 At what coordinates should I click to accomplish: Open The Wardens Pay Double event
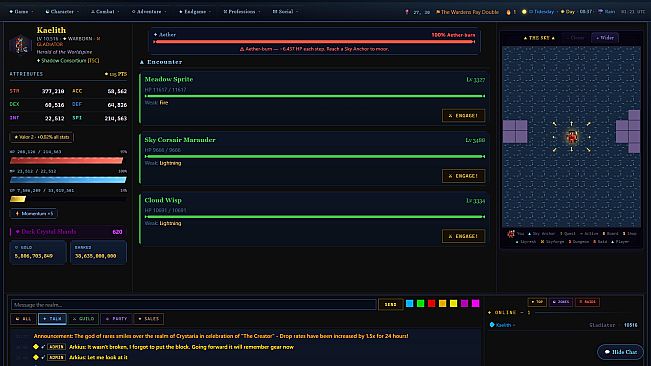point(467,12)
